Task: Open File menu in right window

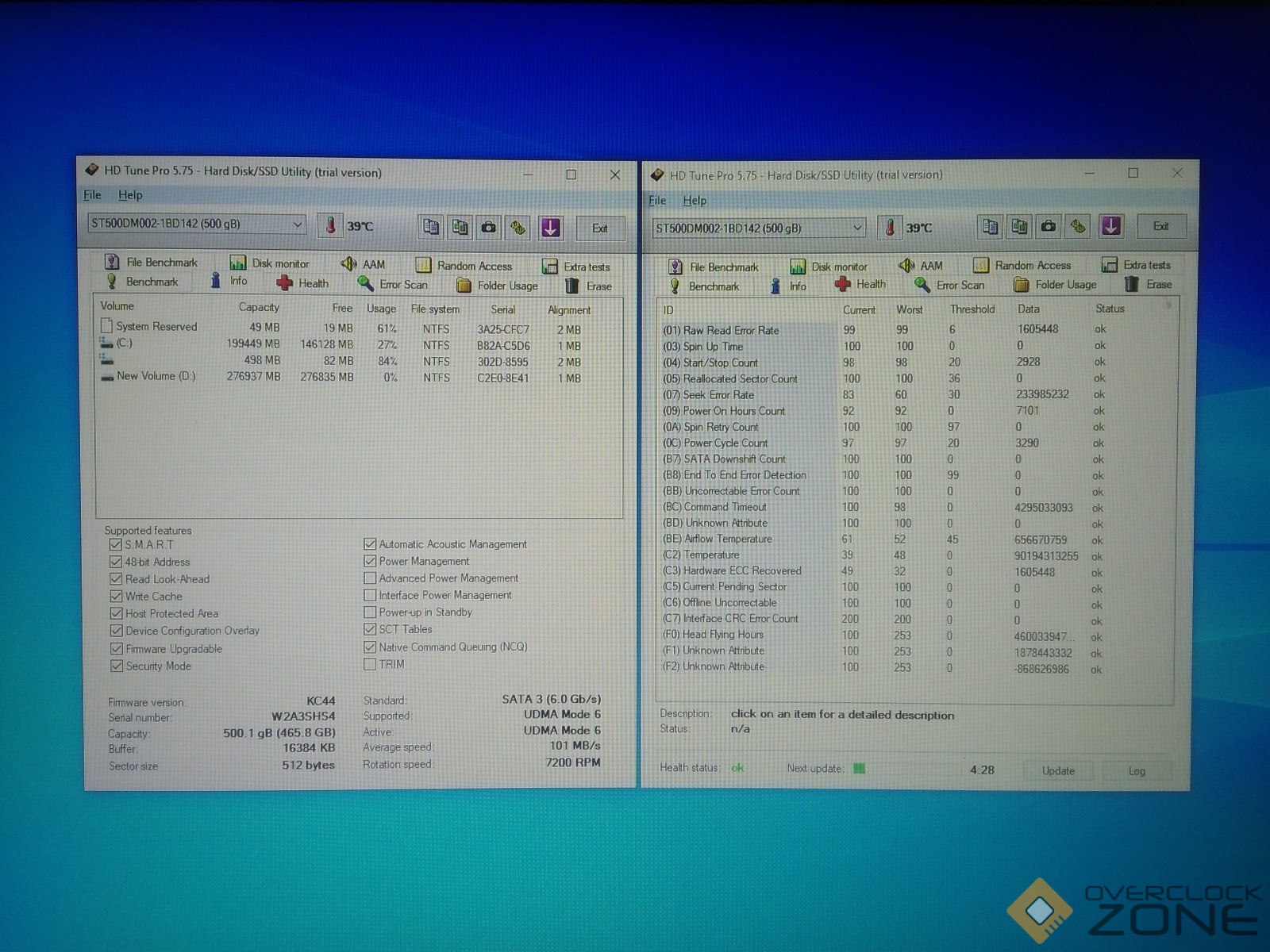Action: tap(657, 201)
